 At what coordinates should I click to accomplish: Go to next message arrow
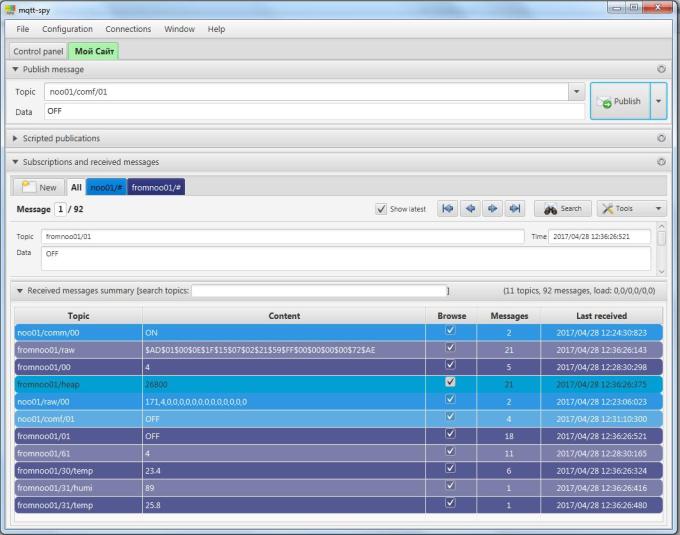(492, 209)
